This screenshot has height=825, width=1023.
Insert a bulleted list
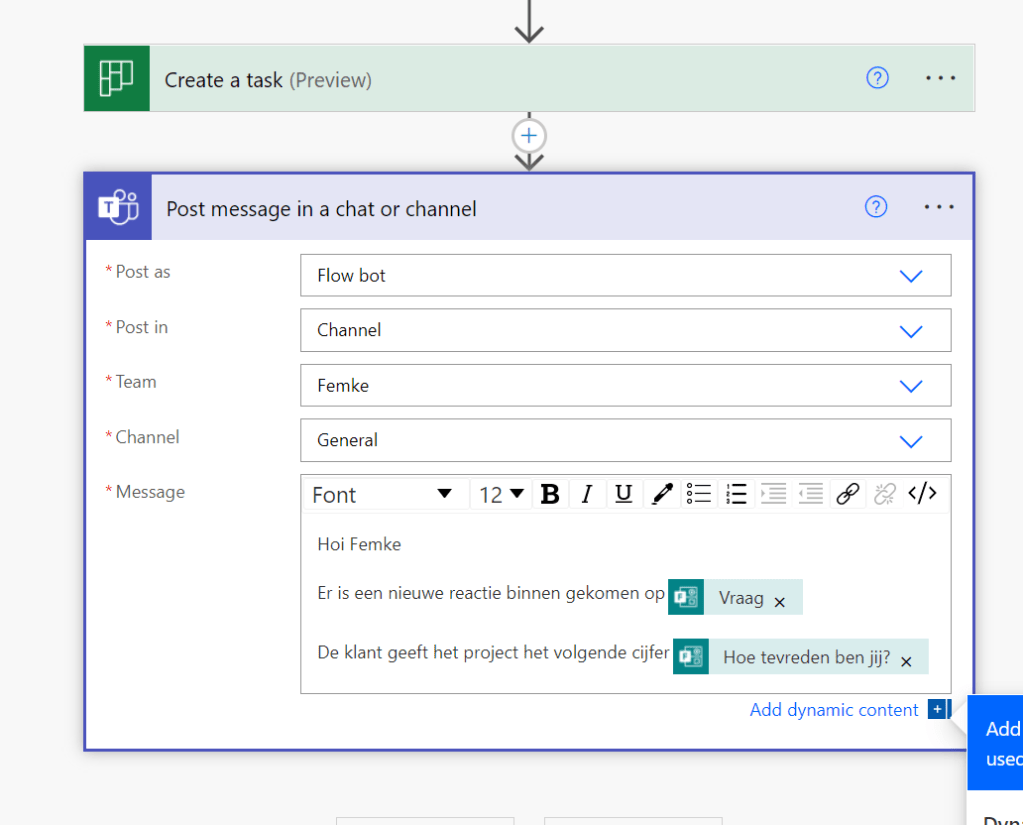[x=698, y=494]
